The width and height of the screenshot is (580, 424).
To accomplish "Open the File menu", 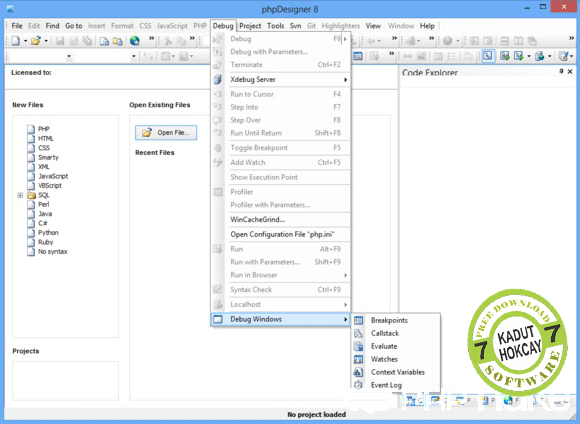I will click(x=17, y=26).
